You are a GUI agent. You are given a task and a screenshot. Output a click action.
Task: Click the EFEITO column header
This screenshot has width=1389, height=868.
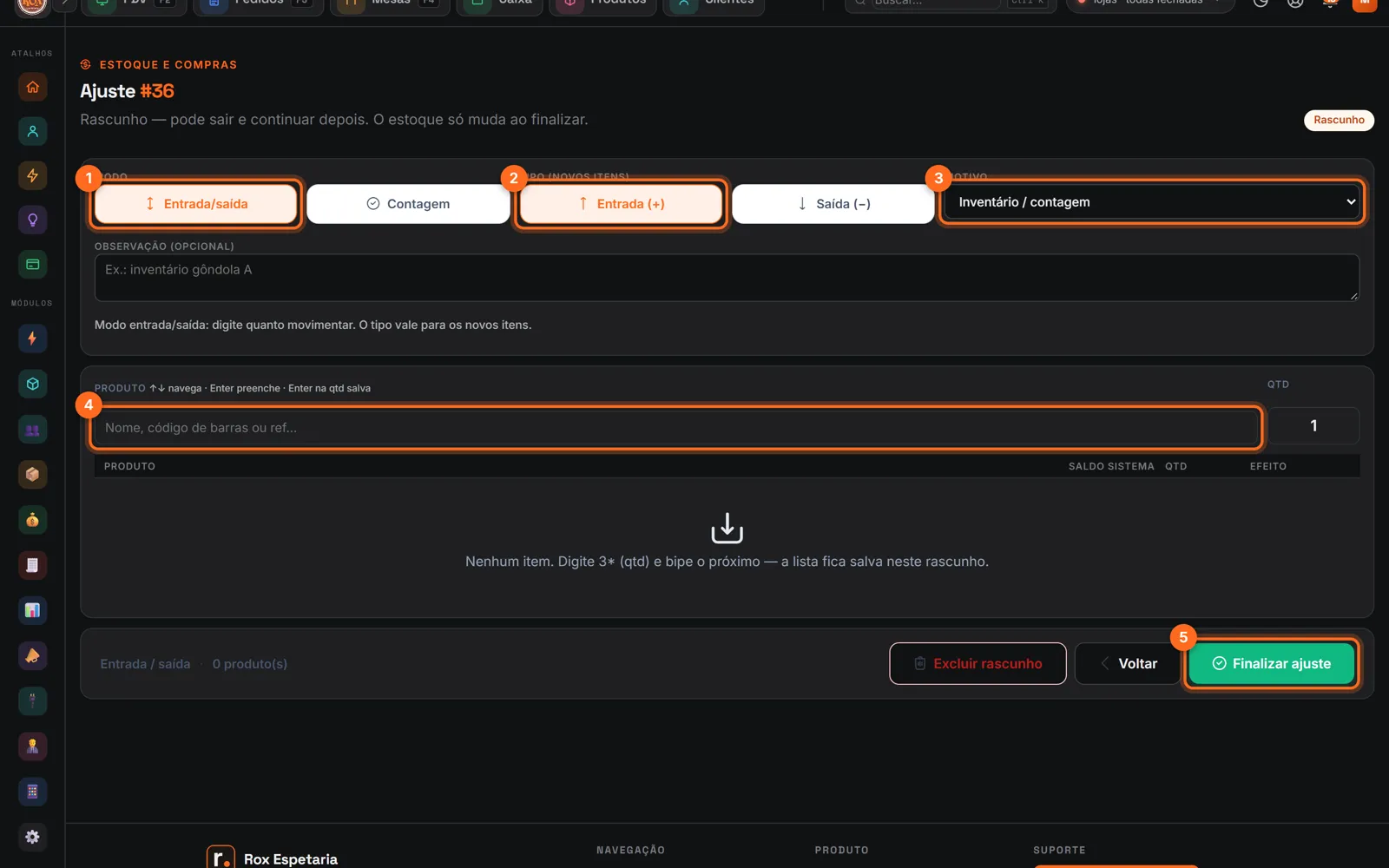click(1268, 466)
